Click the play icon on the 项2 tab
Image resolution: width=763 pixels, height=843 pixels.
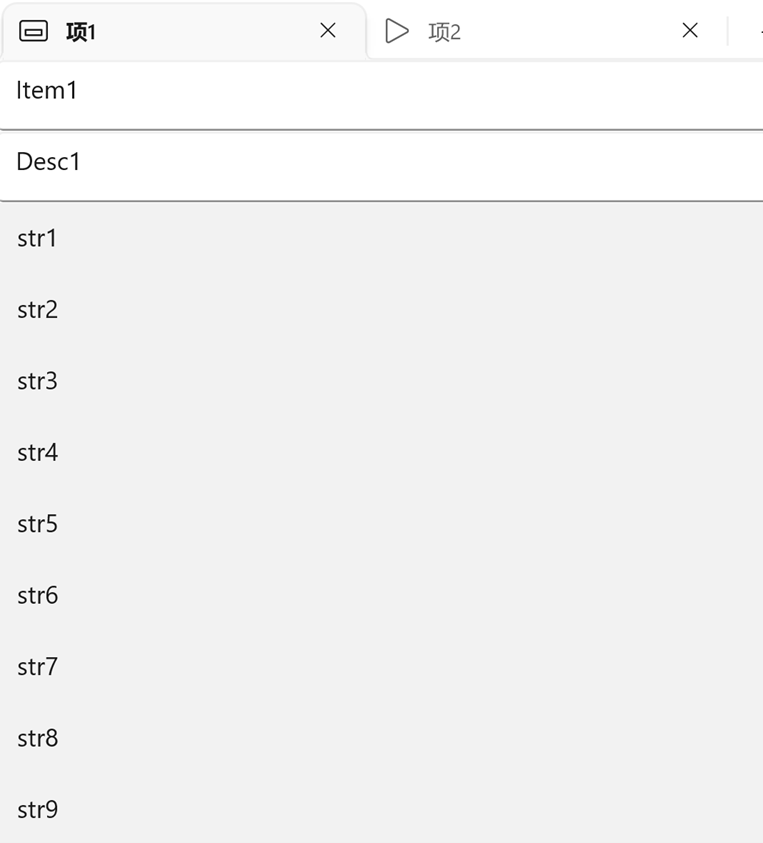[x=397, y=31]
